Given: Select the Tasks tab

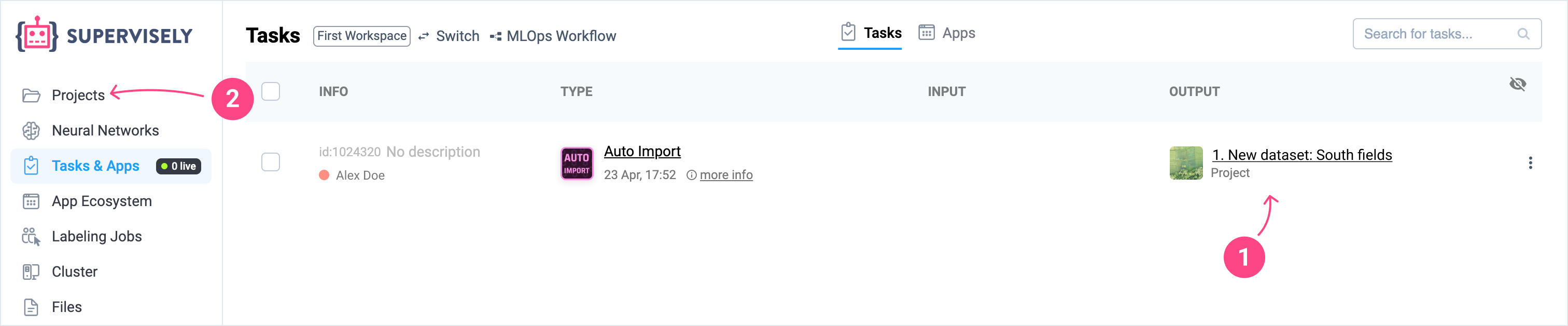Looking at the screenshot, I should point(871,33).
